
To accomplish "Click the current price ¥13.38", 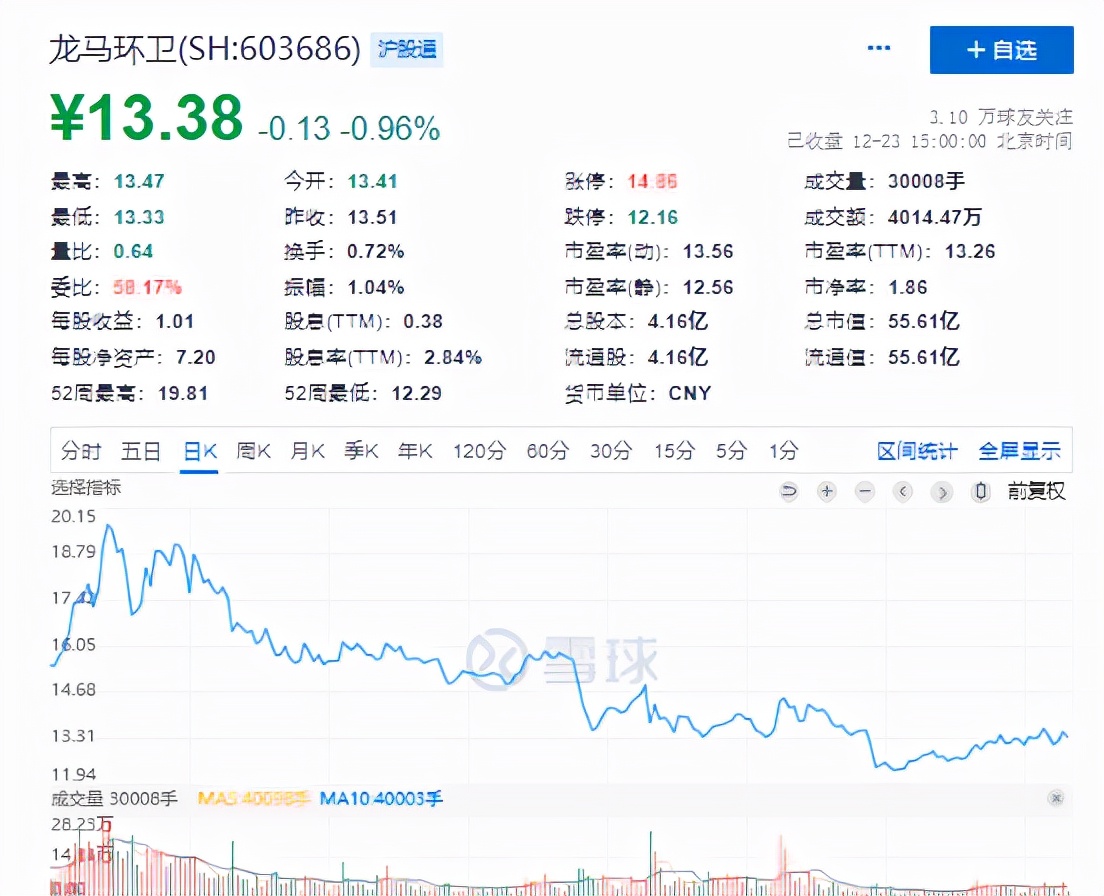I will tap(146, 118).
